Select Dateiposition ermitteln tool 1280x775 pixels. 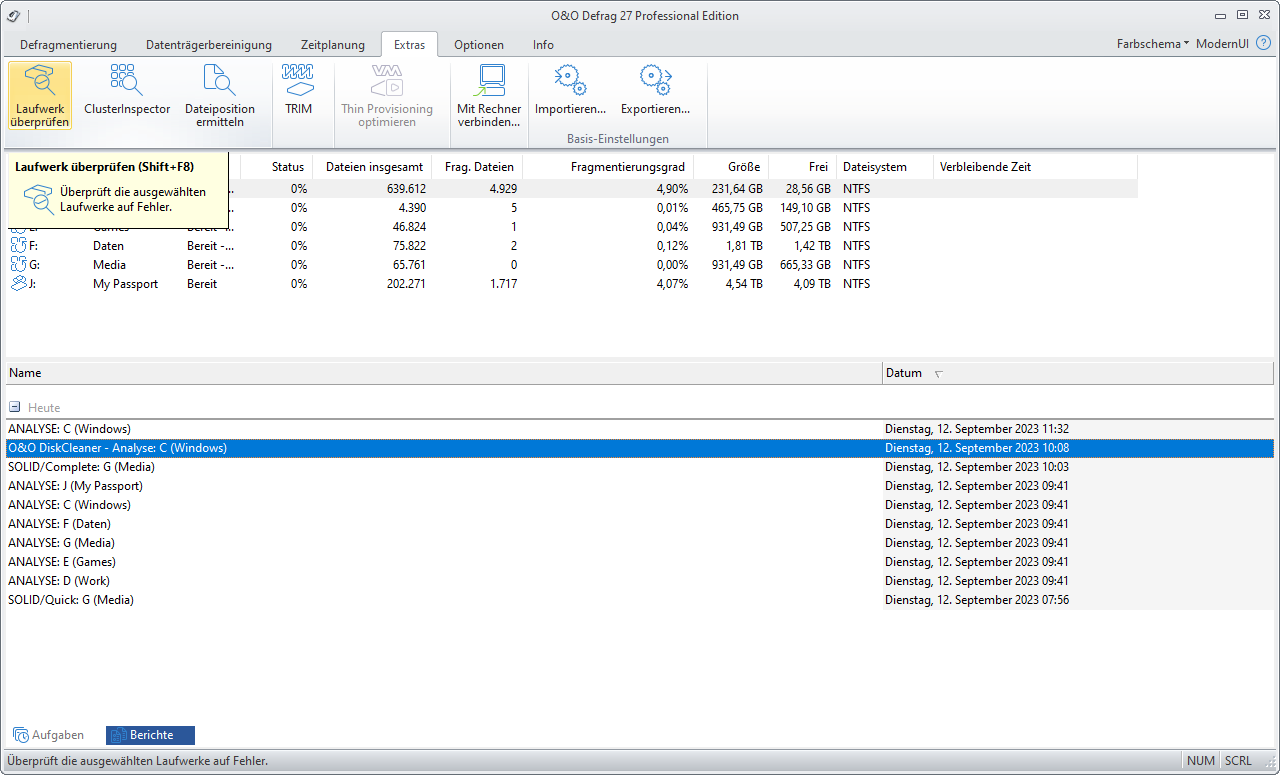[220, 96]
